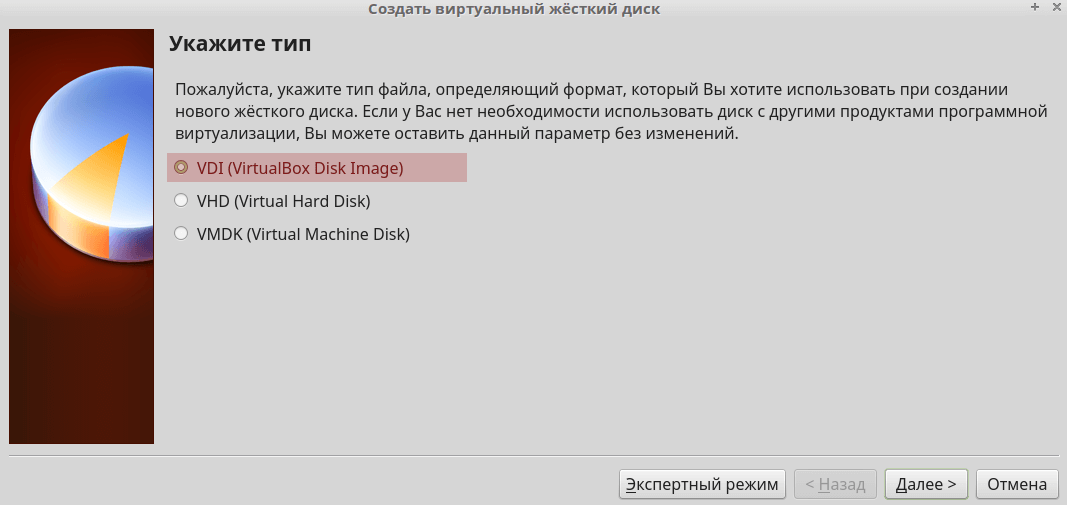1067x505 pixels.
Task: Proceed with the Далее button
Action: click(x=925, y=484)
